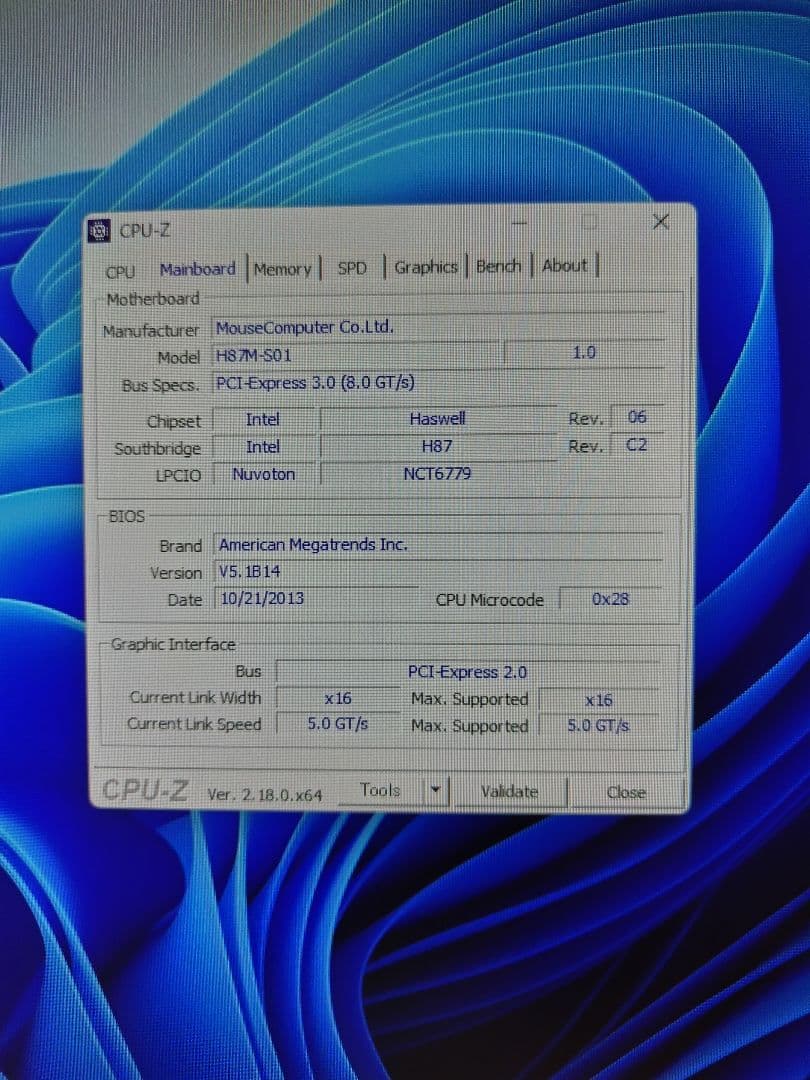Click CPU Microcode value 0x28
The width and height of the screenshot is (810, 1080).
610,599
